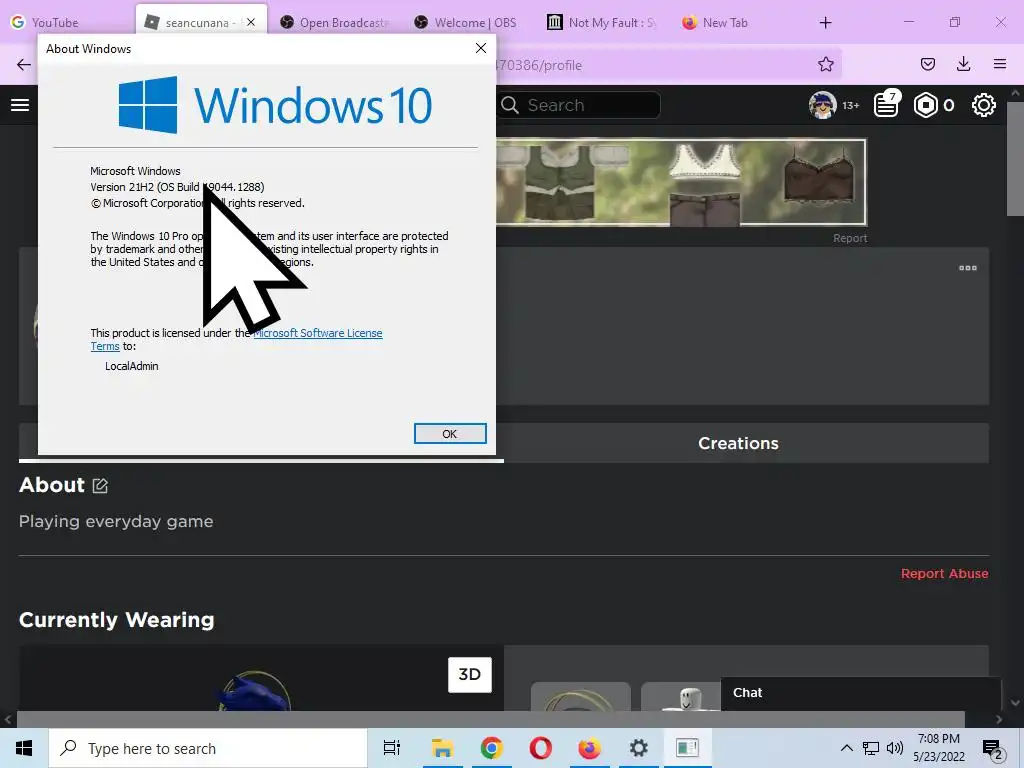
Task: Click the horizontal scrollbar at bottom
Action: [490, 719]
